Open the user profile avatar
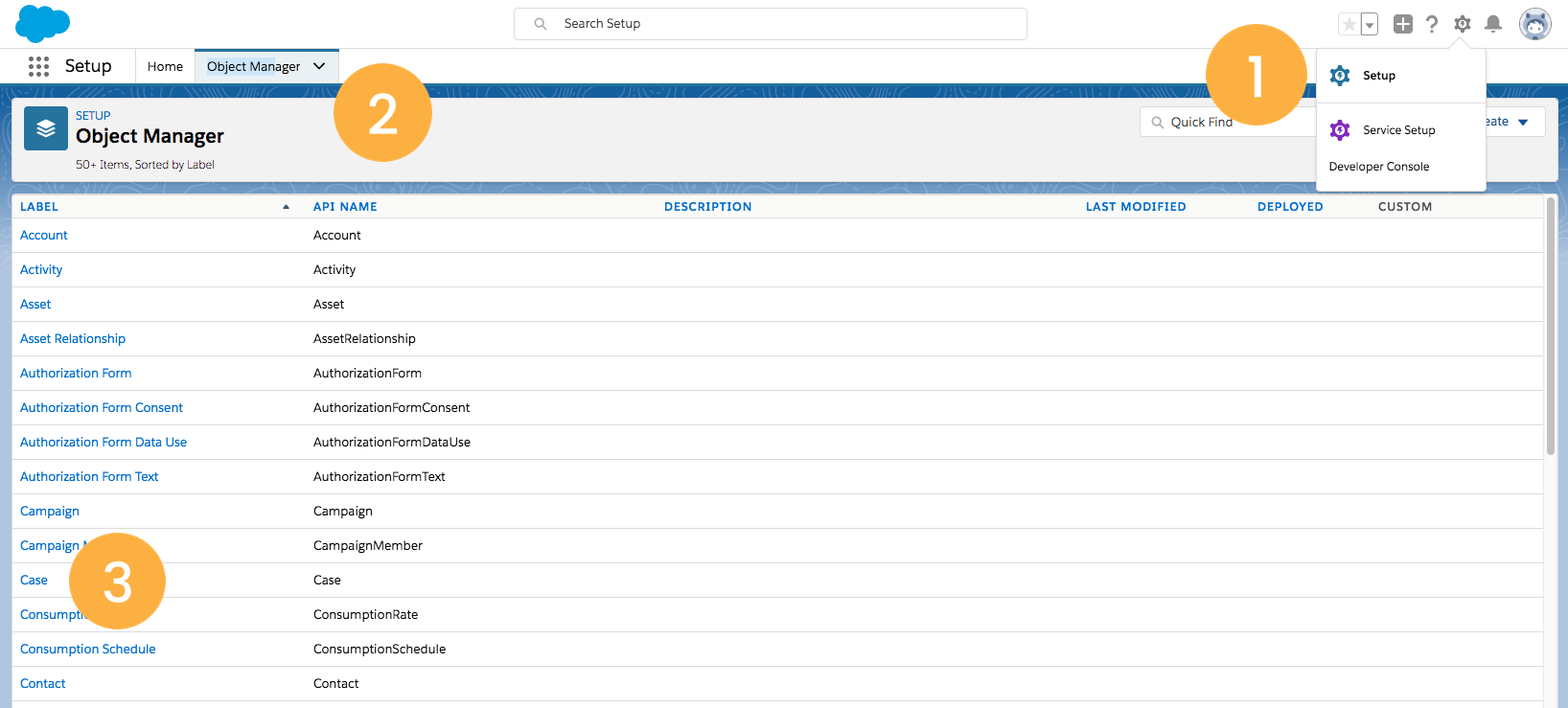Screen dimensions: 1568x708 point(1535,24)
